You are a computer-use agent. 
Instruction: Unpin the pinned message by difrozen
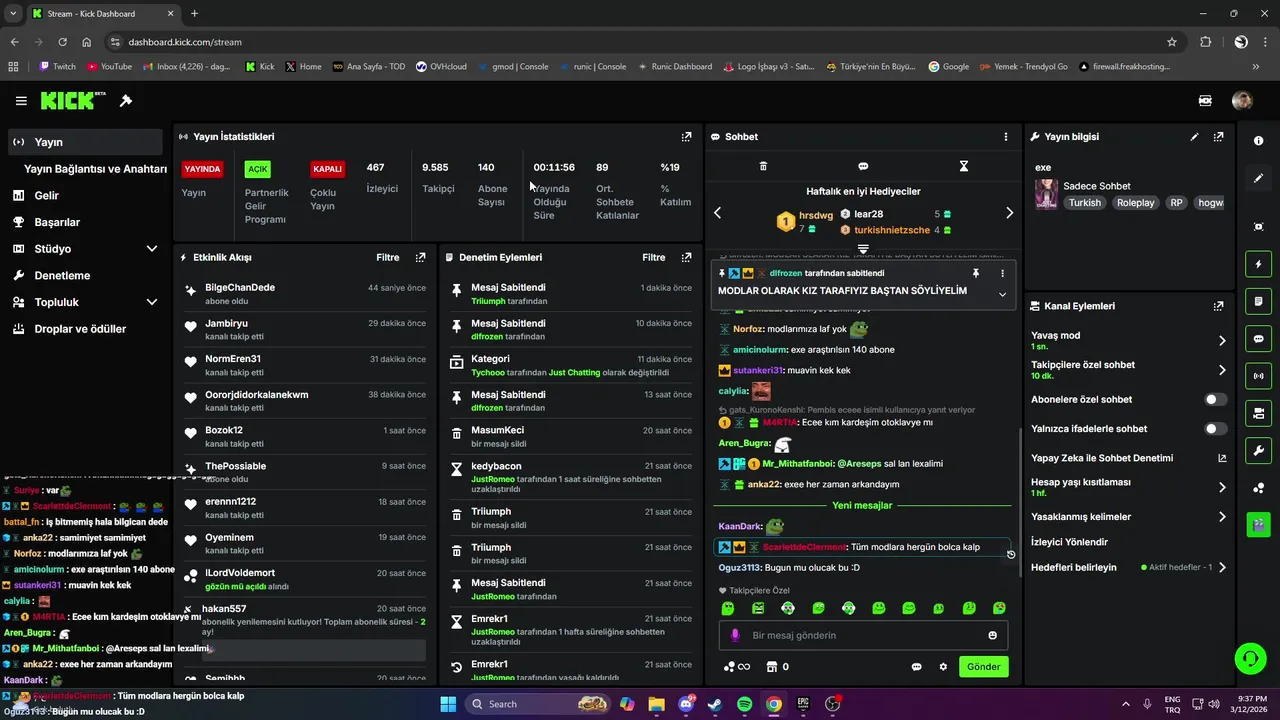976,273
